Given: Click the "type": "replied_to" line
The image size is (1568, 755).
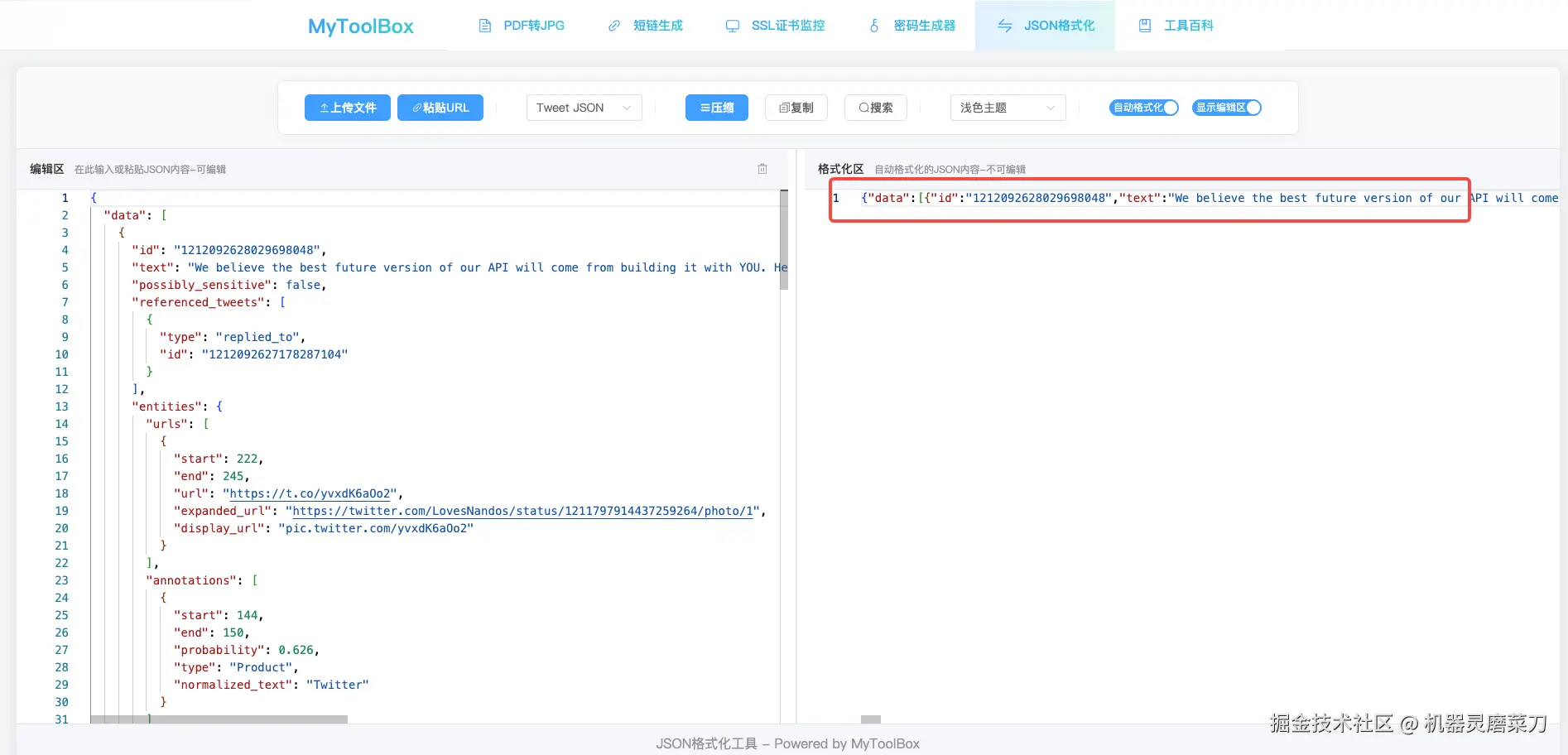Looking at the screenshot, I should [x=233, y=337].
